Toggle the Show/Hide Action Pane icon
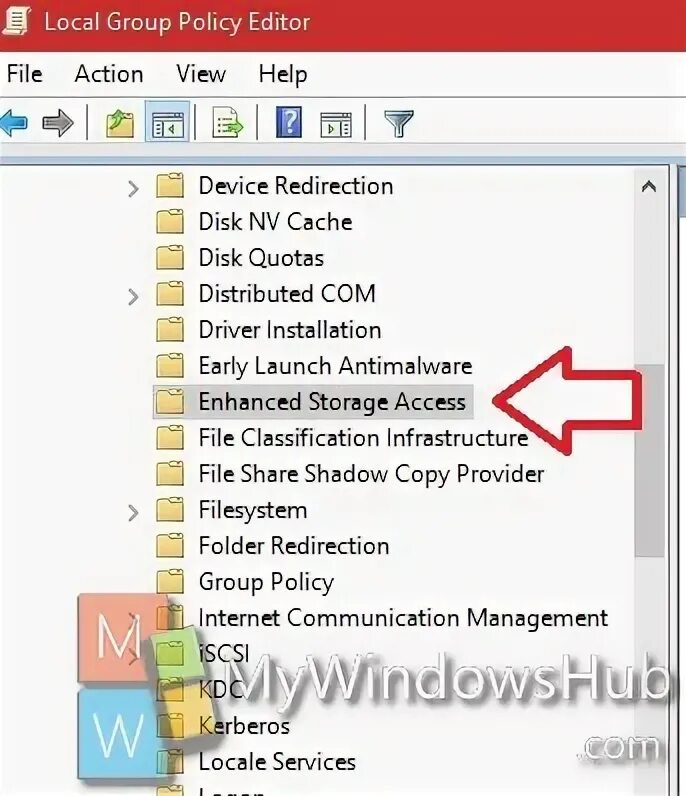 [336, 124]
